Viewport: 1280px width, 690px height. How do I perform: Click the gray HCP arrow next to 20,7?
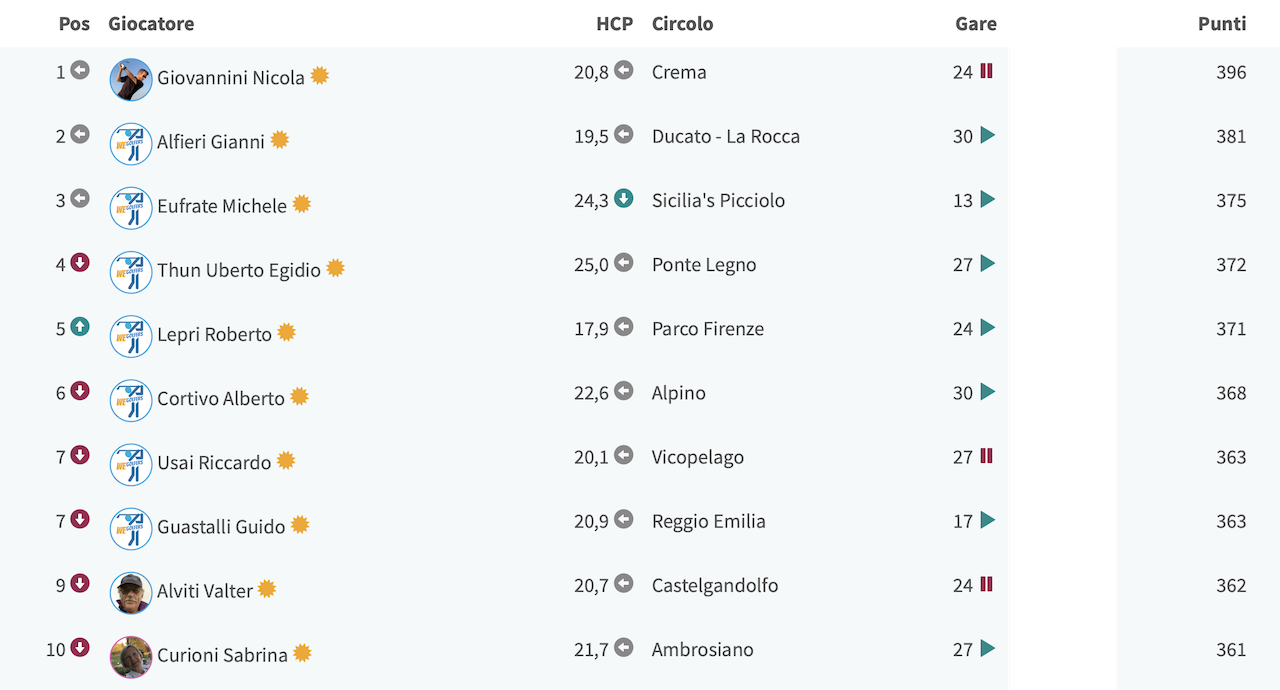(624, 583)
